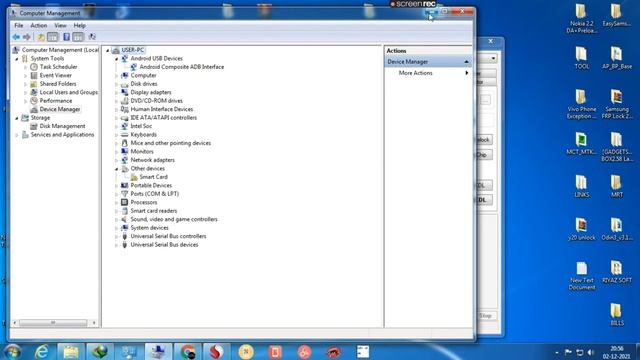Collapse the System Tools node arrow

point(17,59)
